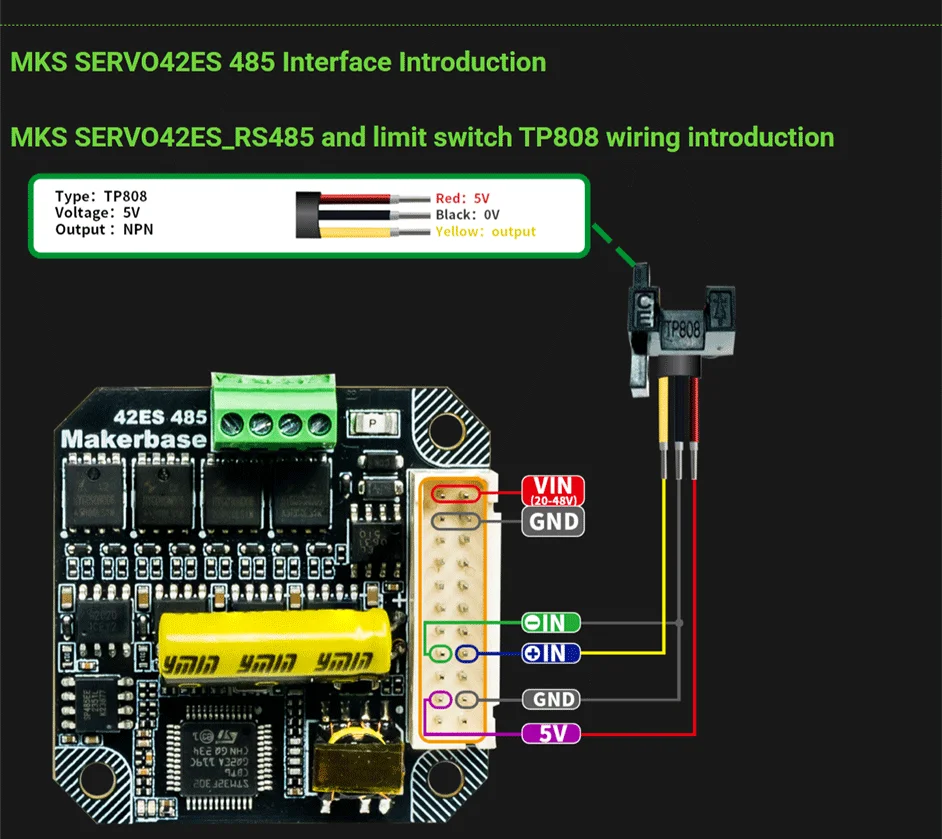The image size is (942, 839).
Task: Click the red-circled VIN pins on the connector
Action: click(455, 494)
